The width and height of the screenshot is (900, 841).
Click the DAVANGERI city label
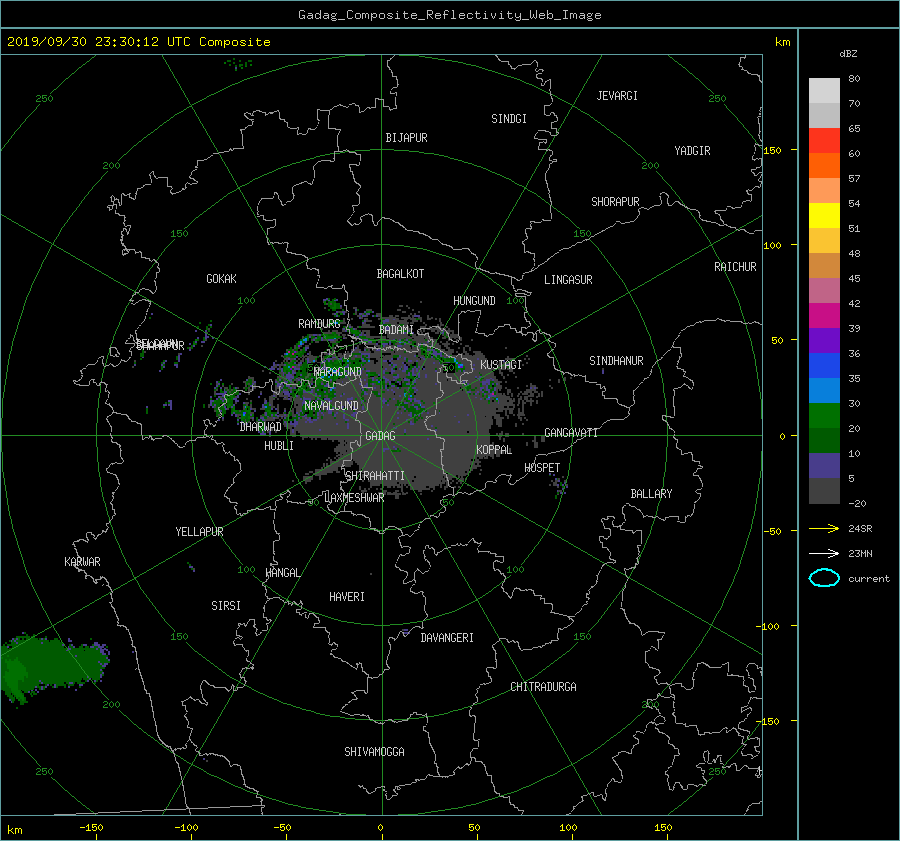pos(447,638)
